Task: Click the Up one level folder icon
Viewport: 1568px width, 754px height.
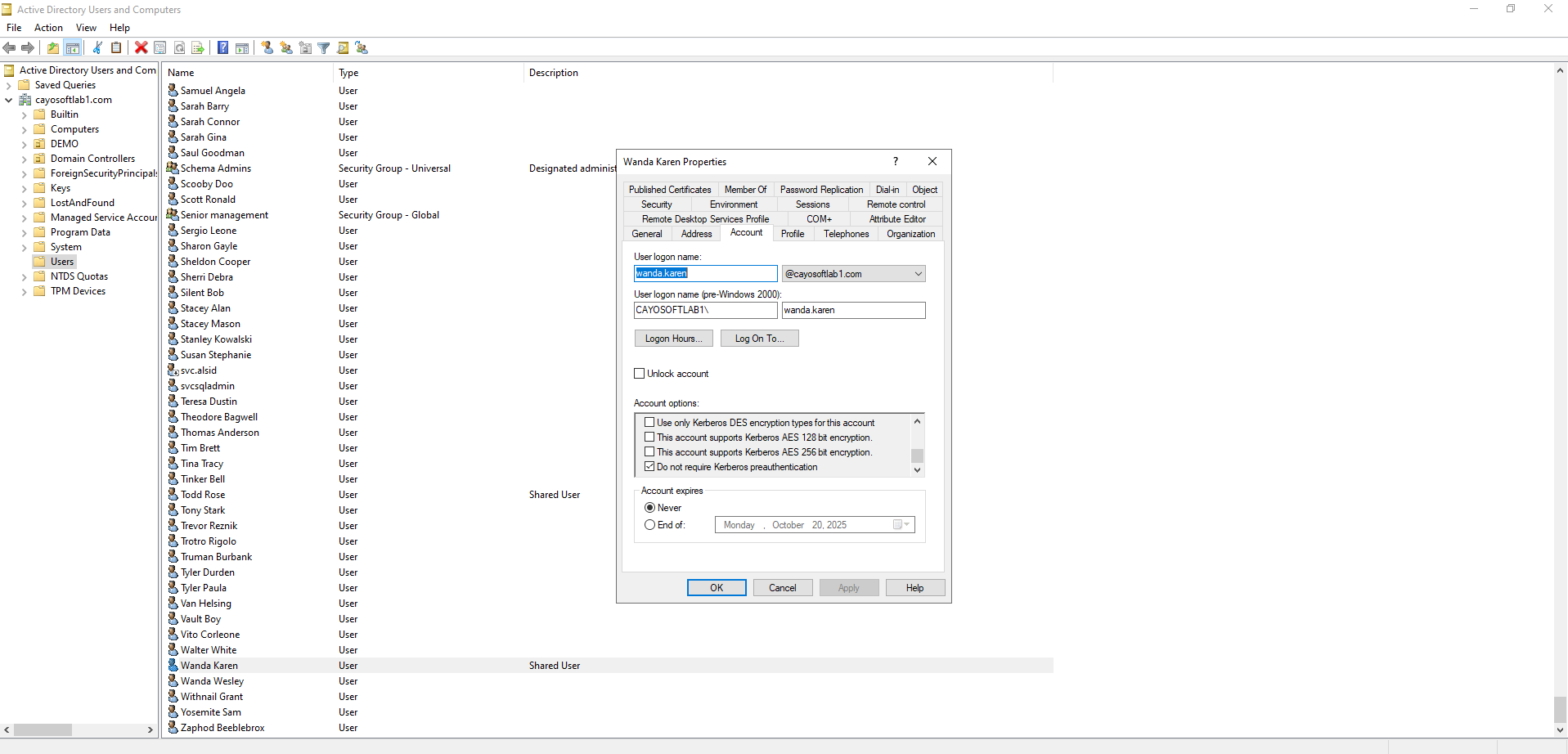Action: coord(53,47)
